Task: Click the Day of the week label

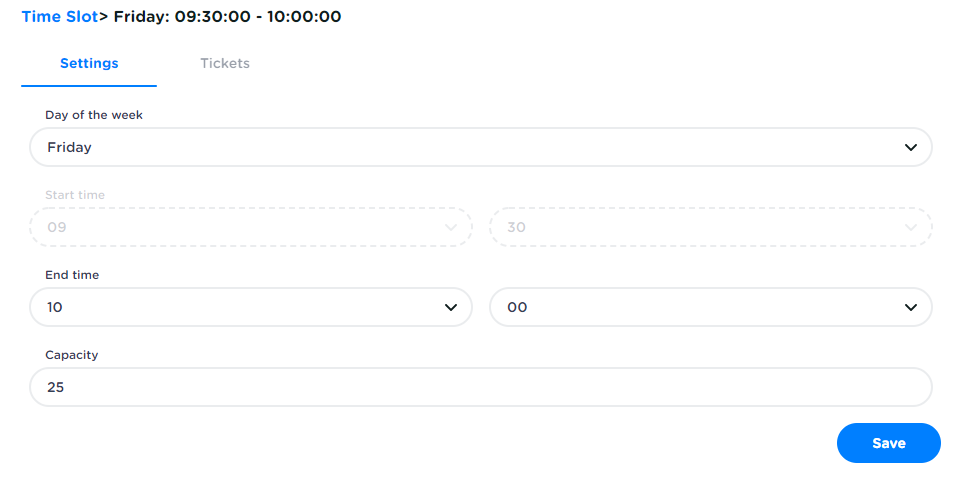Action: 94,115
